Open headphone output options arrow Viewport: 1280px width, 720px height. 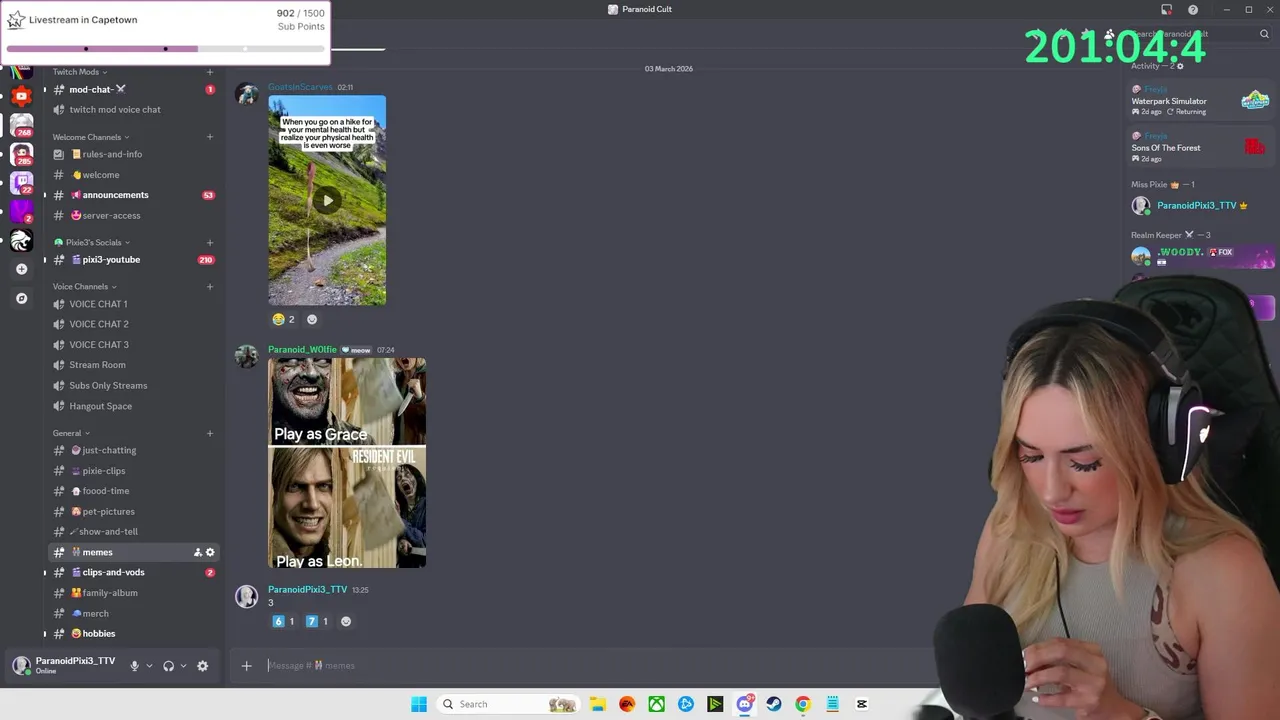(183, 666)
